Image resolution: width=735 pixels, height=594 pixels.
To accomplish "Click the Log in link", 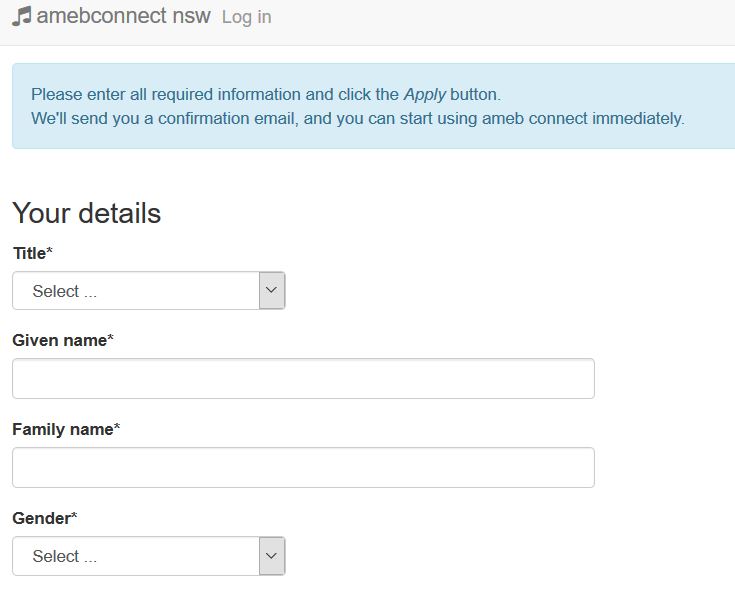I will click(x=246, y=17).
